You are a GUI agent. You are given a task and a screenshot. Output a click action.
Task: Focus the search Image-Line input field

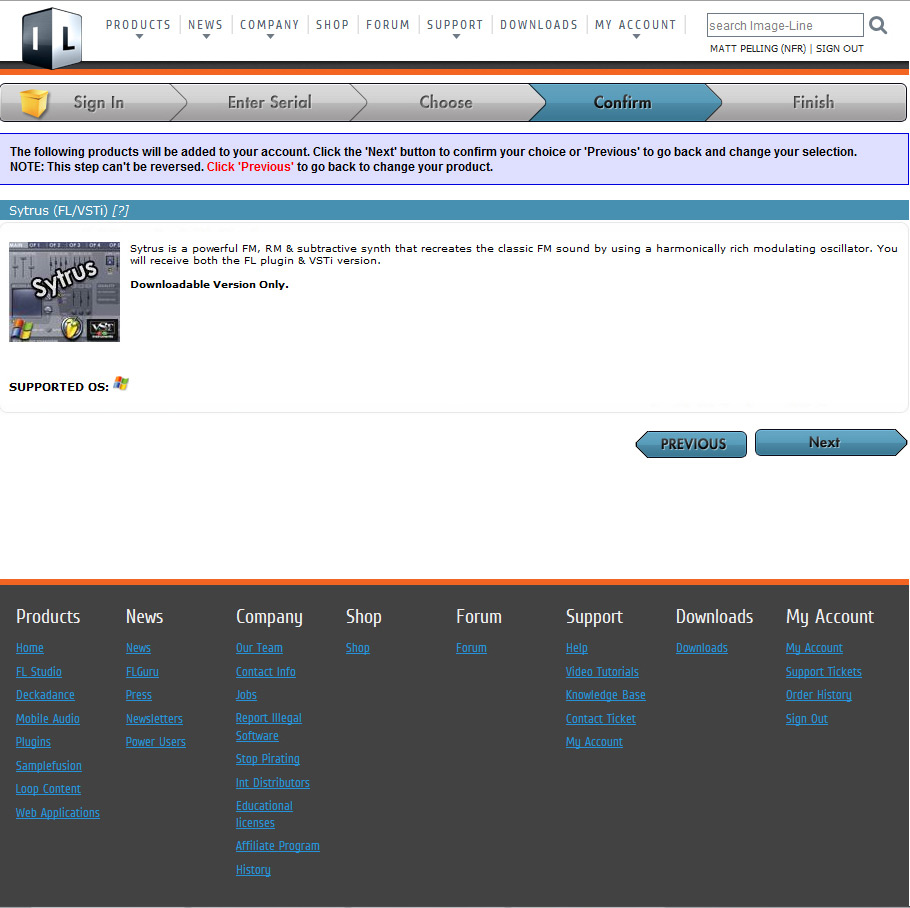tap(785, 26)
